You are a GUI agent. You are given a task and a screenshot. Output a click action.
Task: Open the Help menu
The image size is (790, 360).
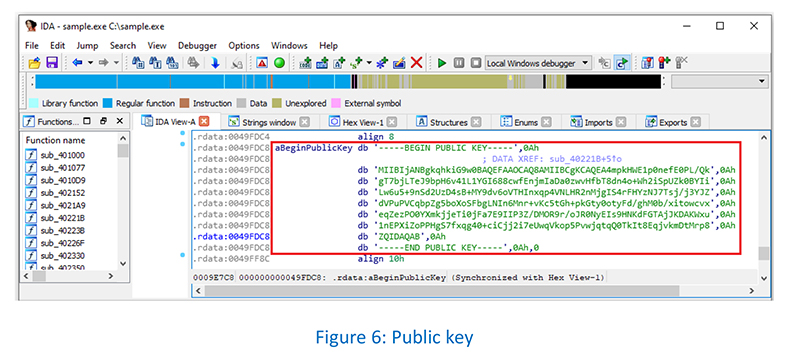tap(328, 45)
